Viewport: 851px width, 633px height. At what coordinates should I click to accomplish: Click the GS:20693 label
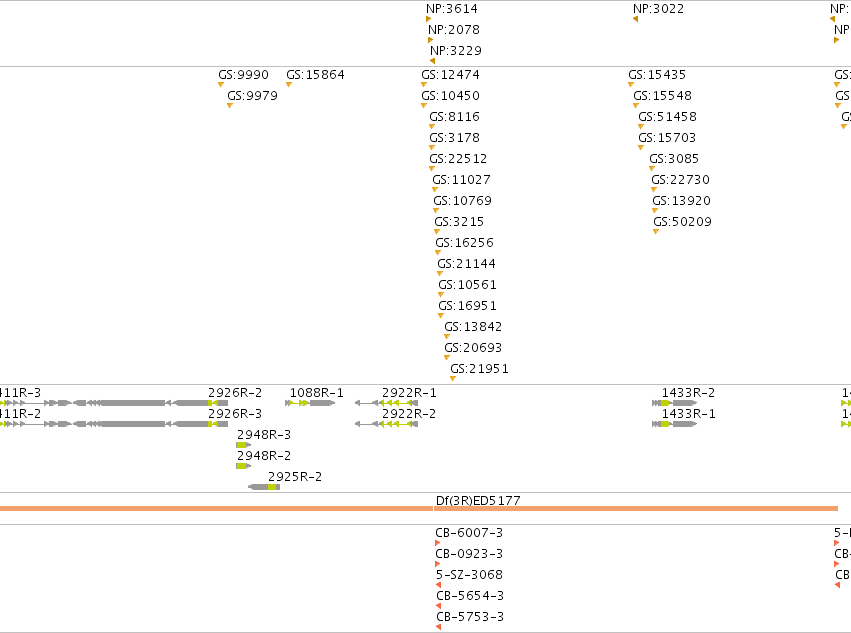(473, 348)
